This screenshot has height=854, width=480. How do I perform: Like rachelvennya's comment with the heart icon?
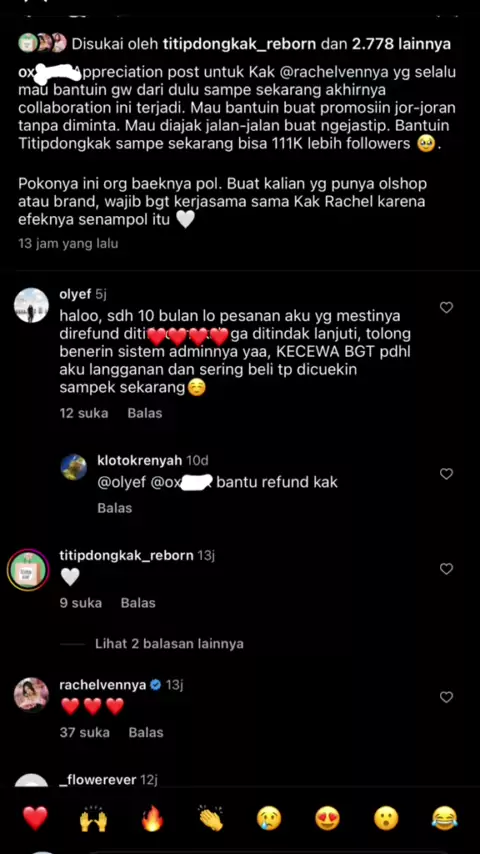pyautogui.click(x=446, y=697)
